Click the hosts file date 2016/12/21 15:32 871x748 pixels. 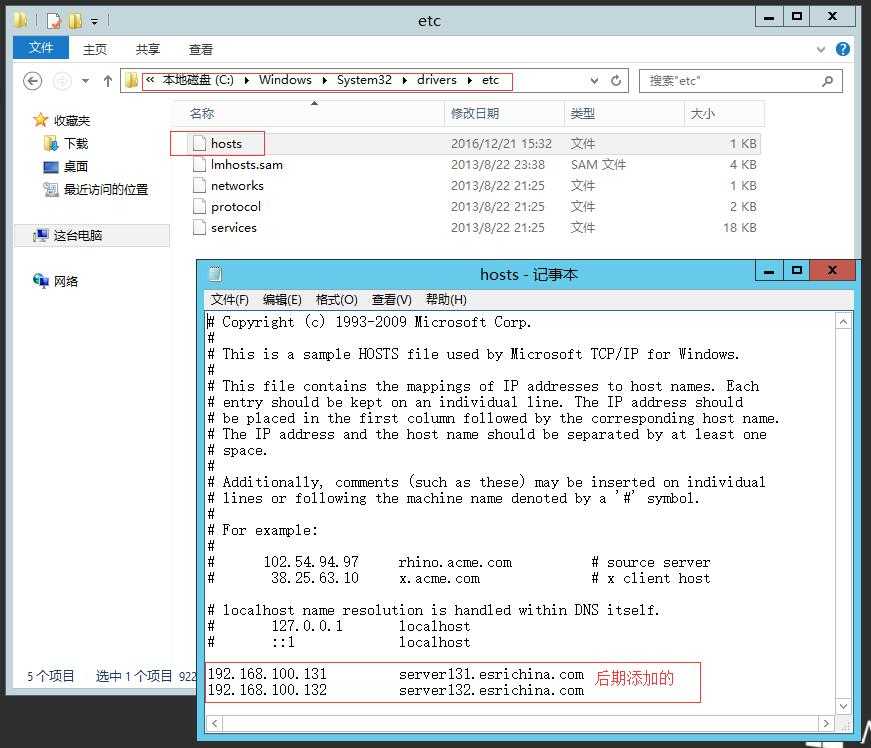[x=501, y=144]
